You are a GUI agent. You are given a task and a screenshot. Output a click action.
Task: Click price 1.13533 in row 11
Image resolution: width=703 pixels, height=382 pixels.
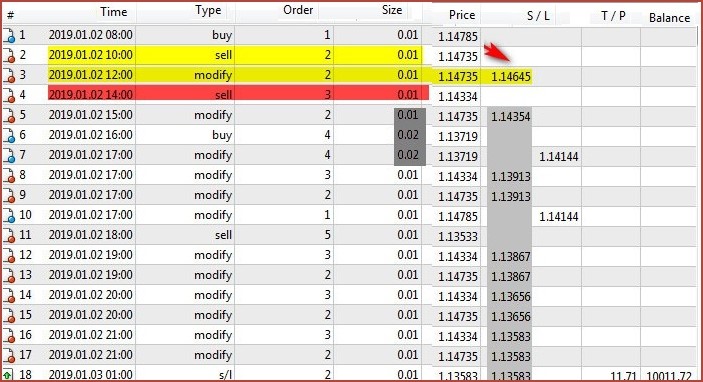[458, 237]
